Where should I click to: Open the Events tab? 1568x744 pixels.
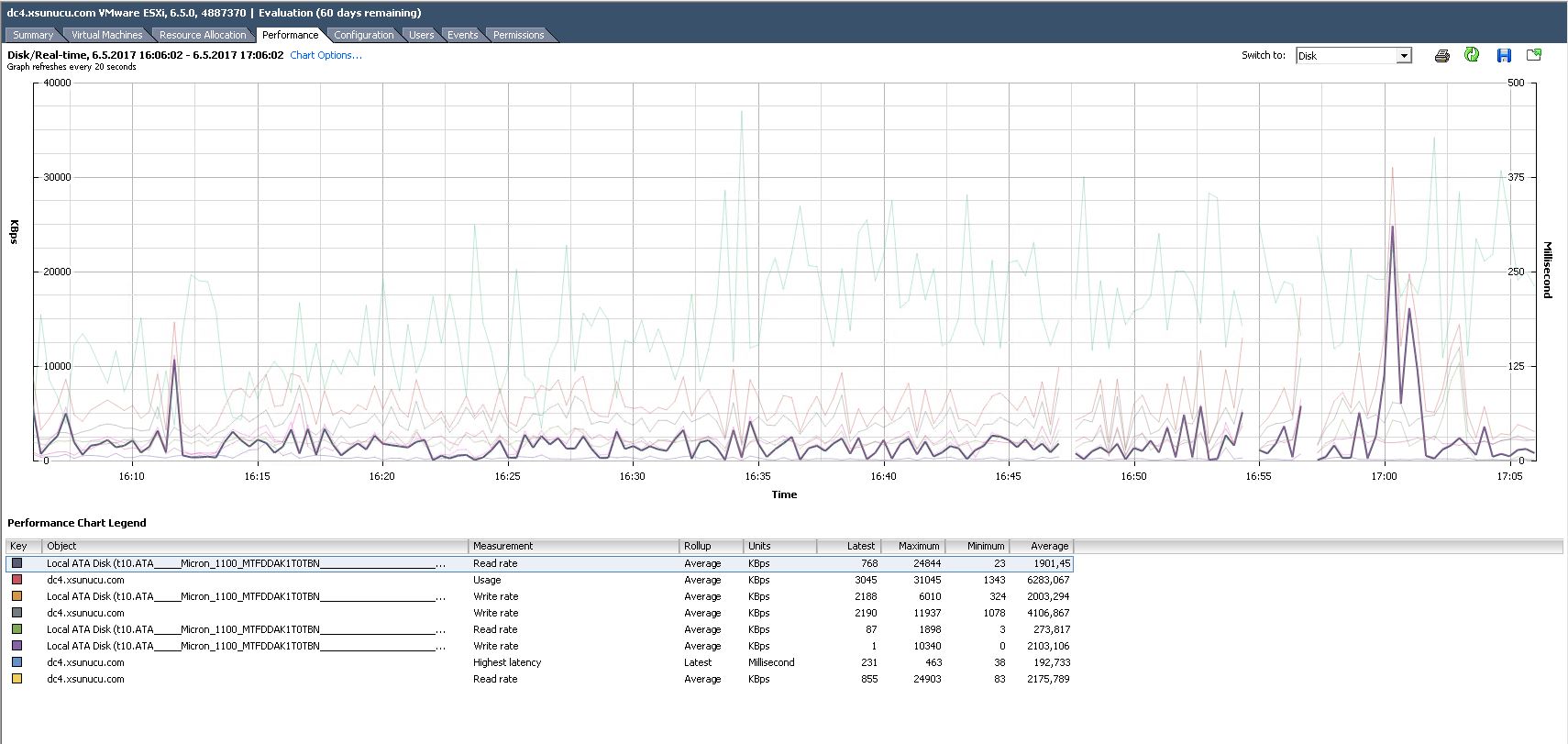[x=462, y=35]
